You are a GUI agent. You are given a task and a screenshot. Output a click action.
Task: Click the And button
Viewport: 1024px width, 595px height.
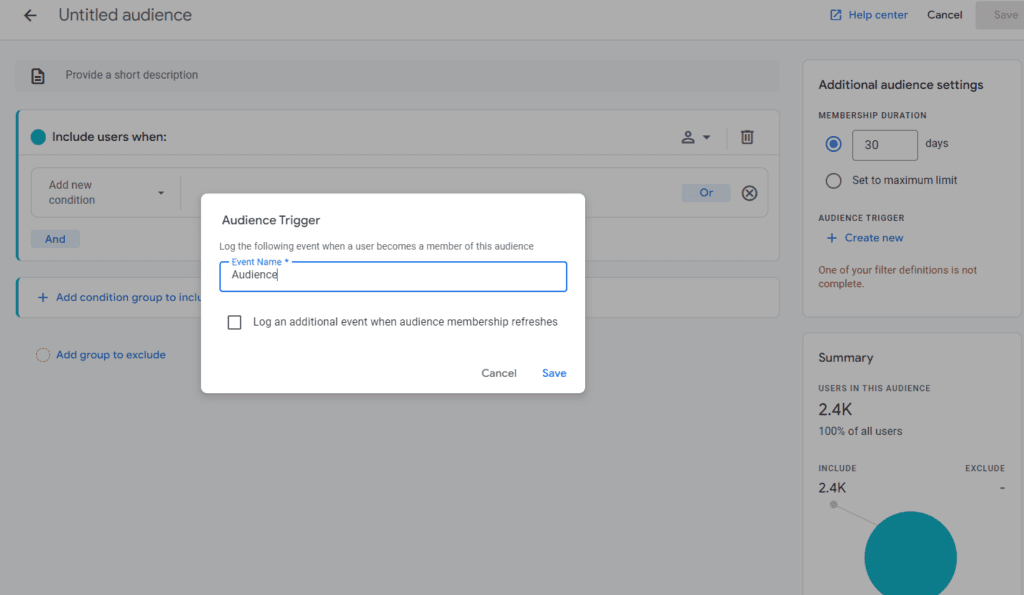click(x=55, y=239)
